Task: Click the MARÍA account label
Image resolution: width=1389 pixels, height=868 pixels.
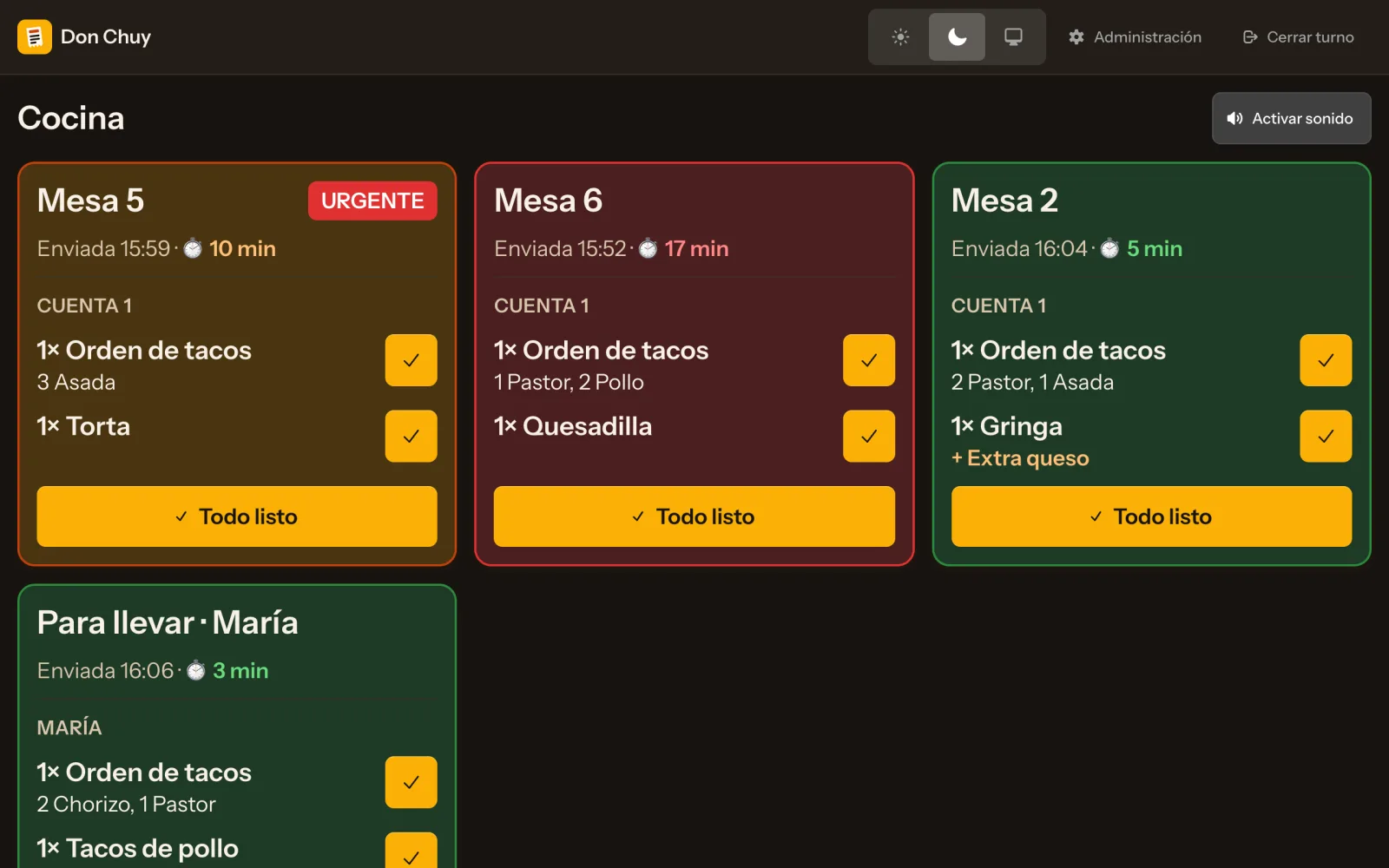Action: point(69,727)
